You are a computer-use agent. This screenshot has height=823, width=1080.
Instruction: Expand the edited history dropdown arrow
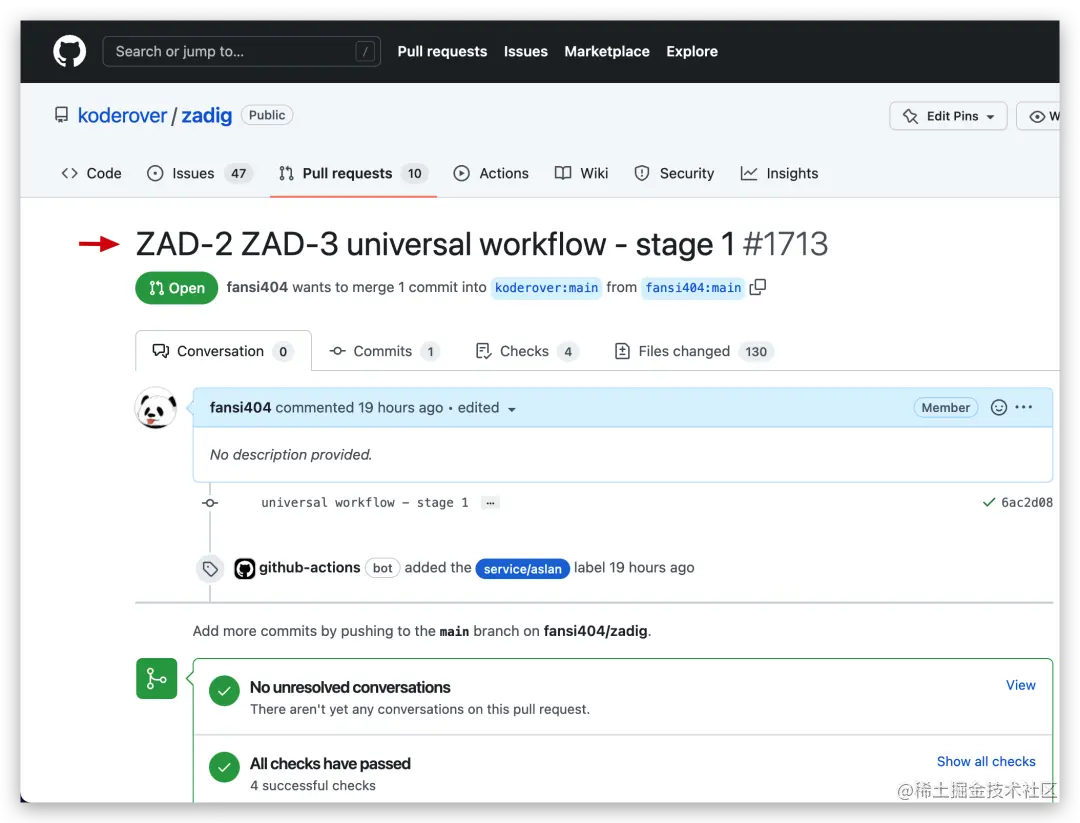pyautogui.click(x=512, y=409)
